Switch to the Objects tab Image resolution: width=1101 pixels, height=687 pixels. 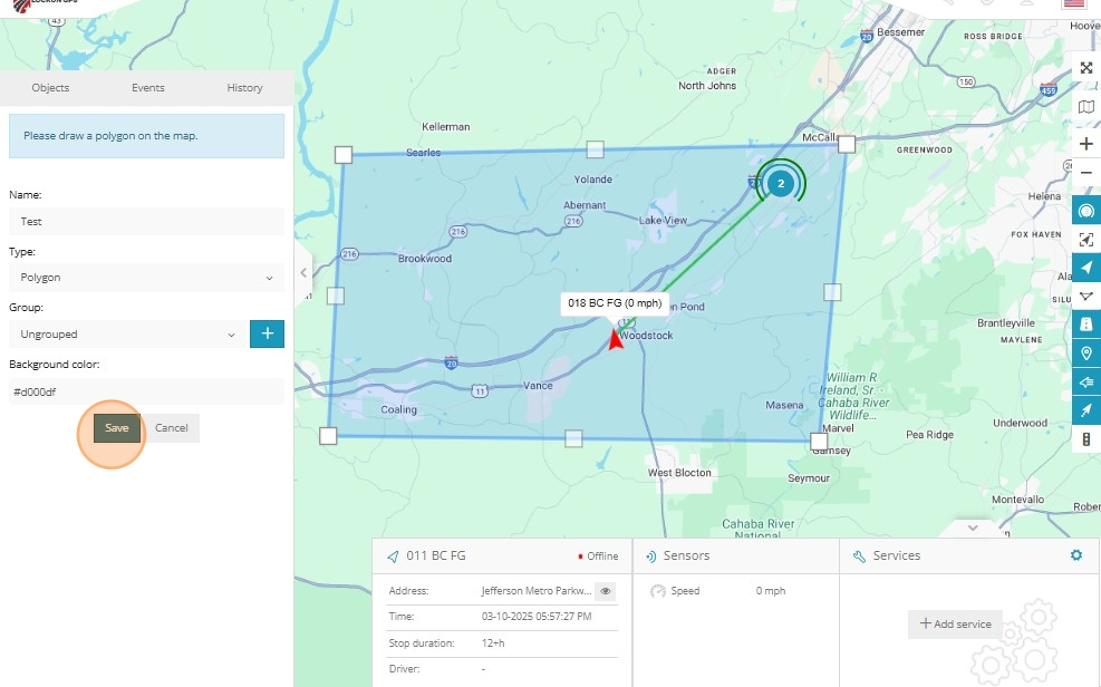(x=51, y=88)
